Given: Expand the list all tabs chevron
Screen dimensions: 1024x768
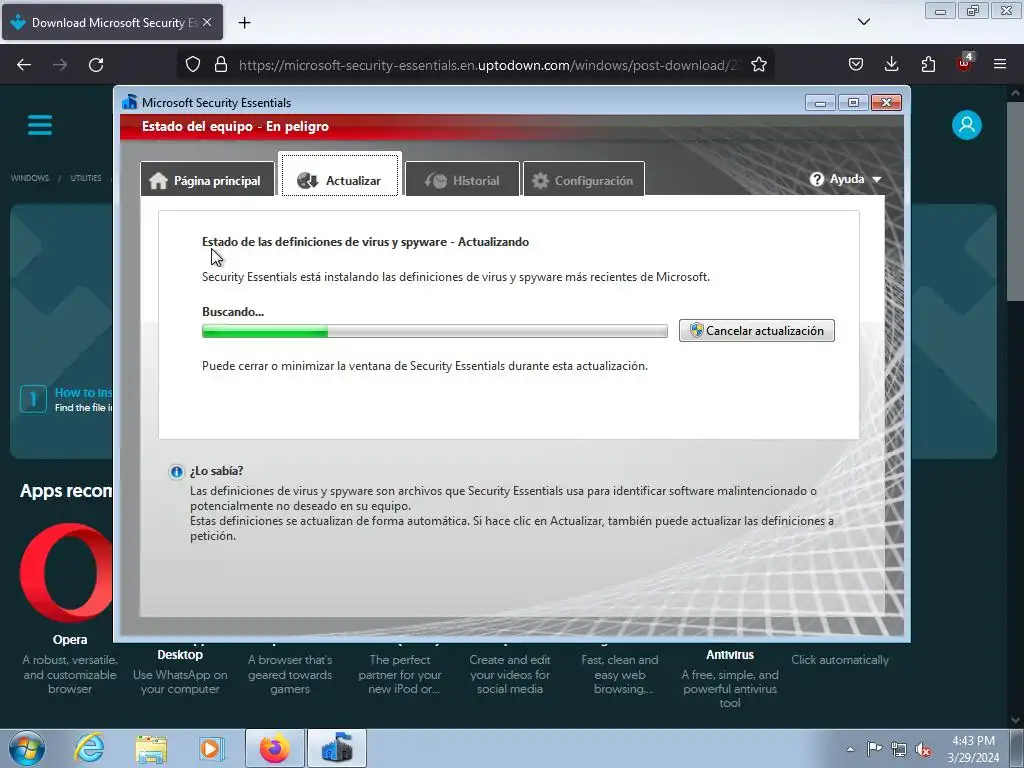Looking at the screenshot, I should coord(864,22).
